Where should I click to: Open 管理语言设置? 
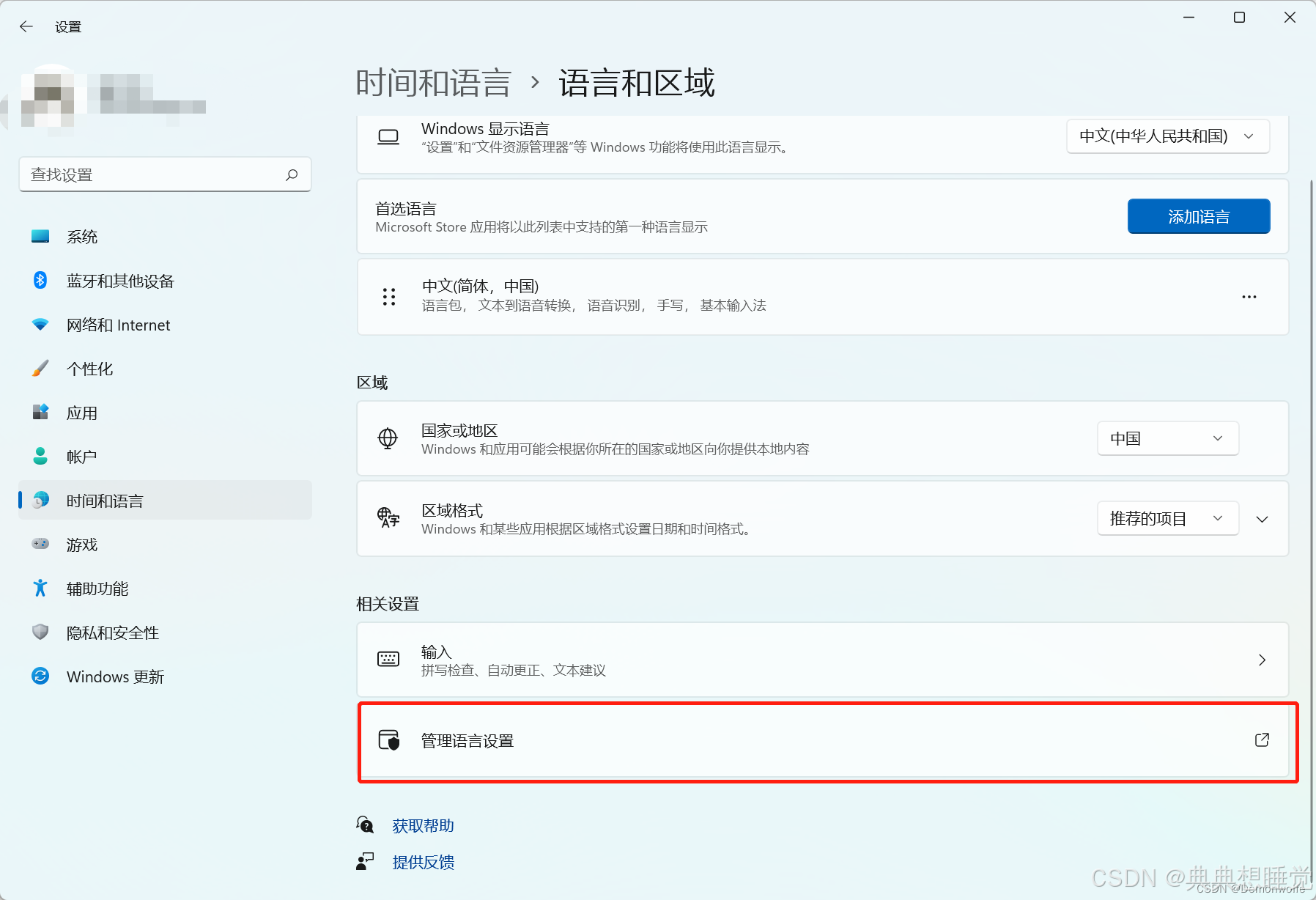click(x=823, y=740)
